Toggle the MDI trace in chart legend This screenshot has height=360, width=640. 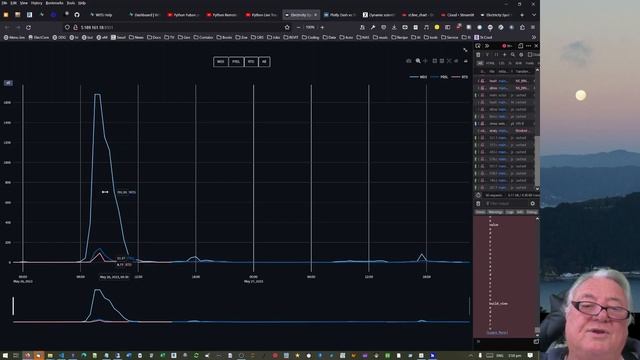pyautogui.click(x=419, y=77)
